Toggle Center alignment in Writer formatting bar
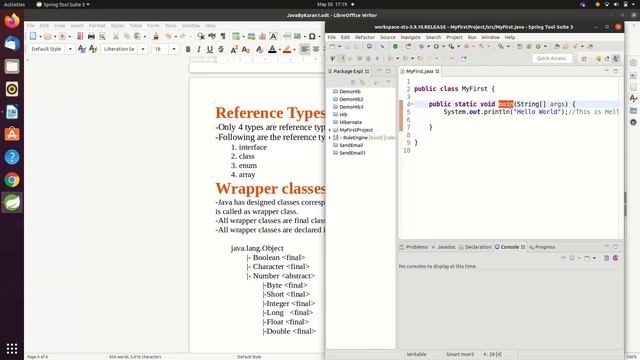The height and width of the screenshot is (360, 640). click(x=316, y=49)
